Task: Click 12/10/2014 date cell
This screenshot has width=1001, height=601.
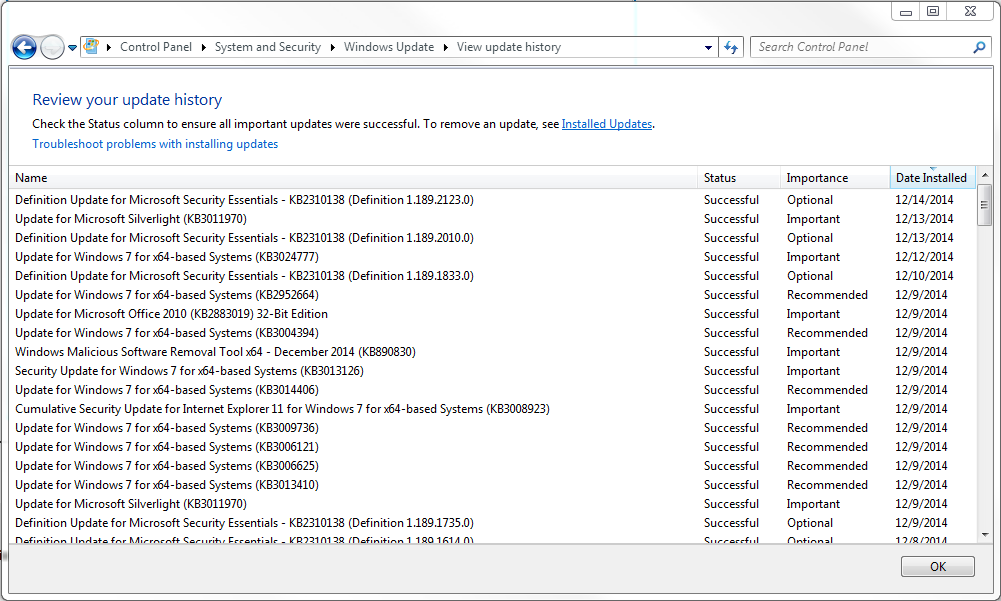Action: 924,276
